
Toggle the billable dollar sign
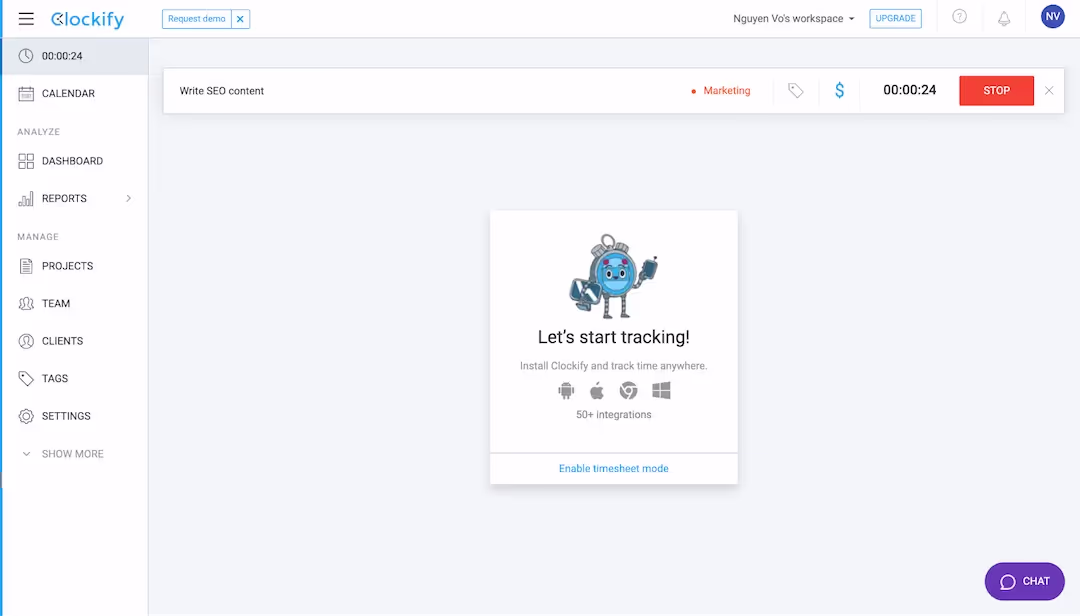point(840,90)
